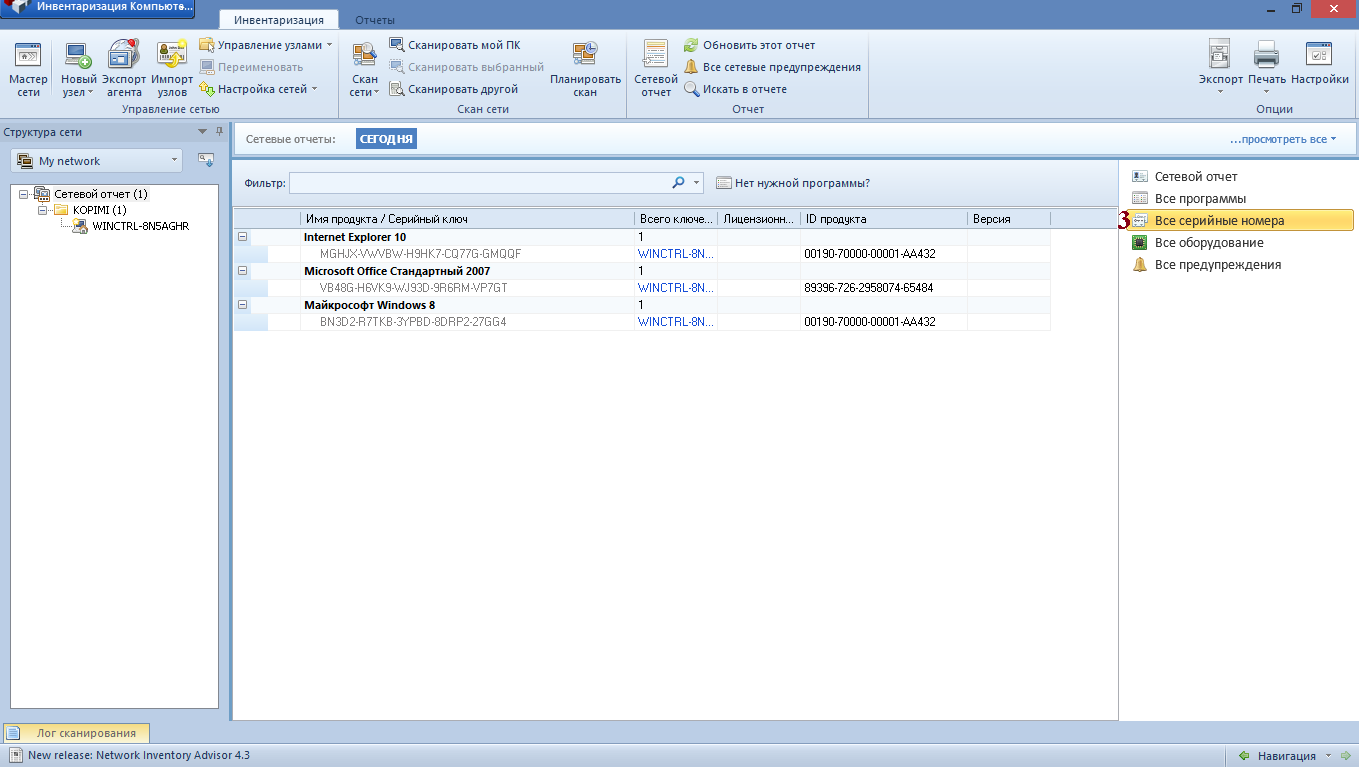
Task: Collapse the Internet Explorer 10 group
Action: (243, 237)
